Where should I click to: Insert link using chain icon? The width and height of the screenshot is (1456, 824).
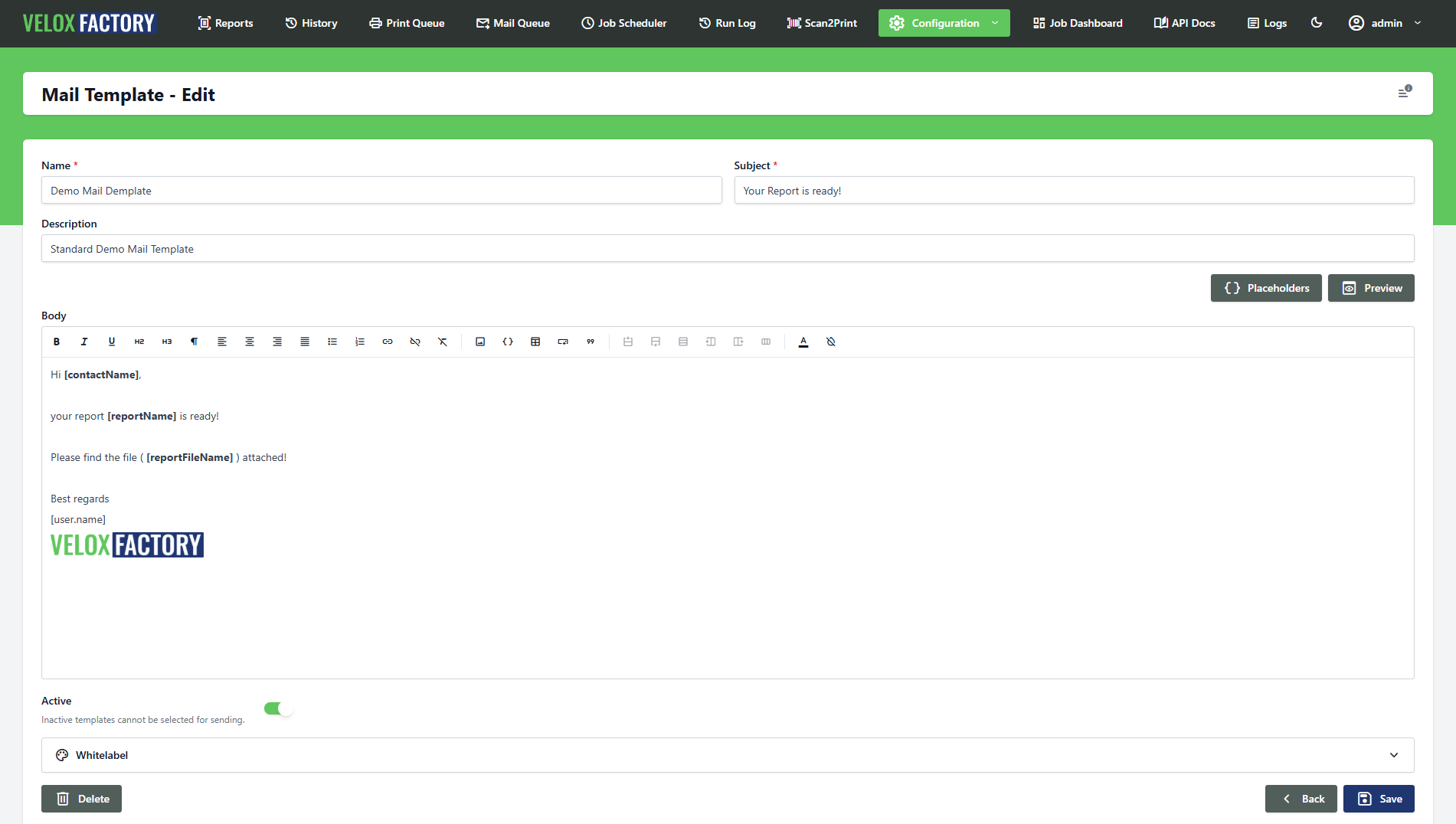(388, 342)
